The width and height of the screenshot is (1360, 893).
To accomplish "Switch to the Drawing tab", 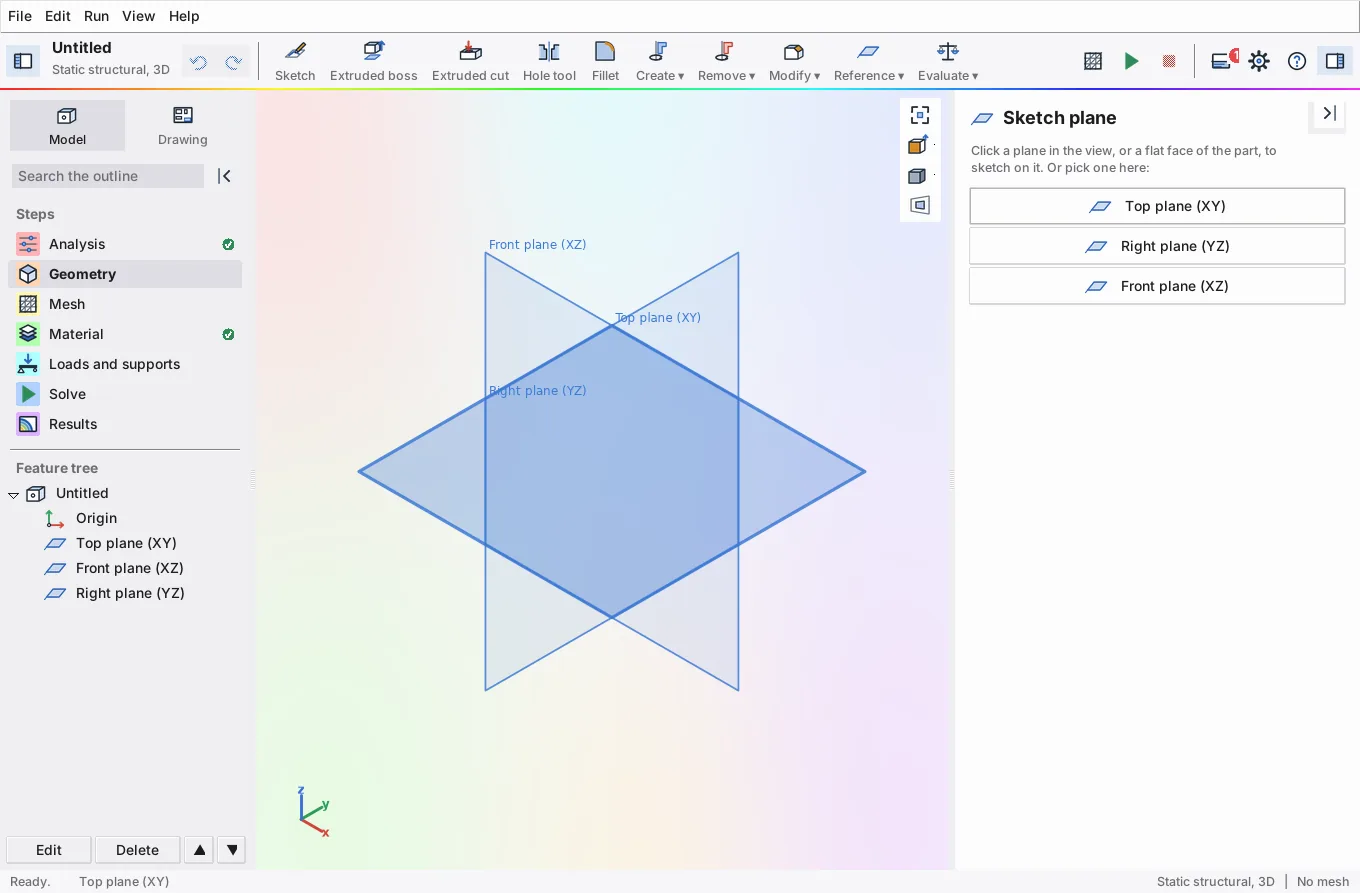I will point(182,126).
